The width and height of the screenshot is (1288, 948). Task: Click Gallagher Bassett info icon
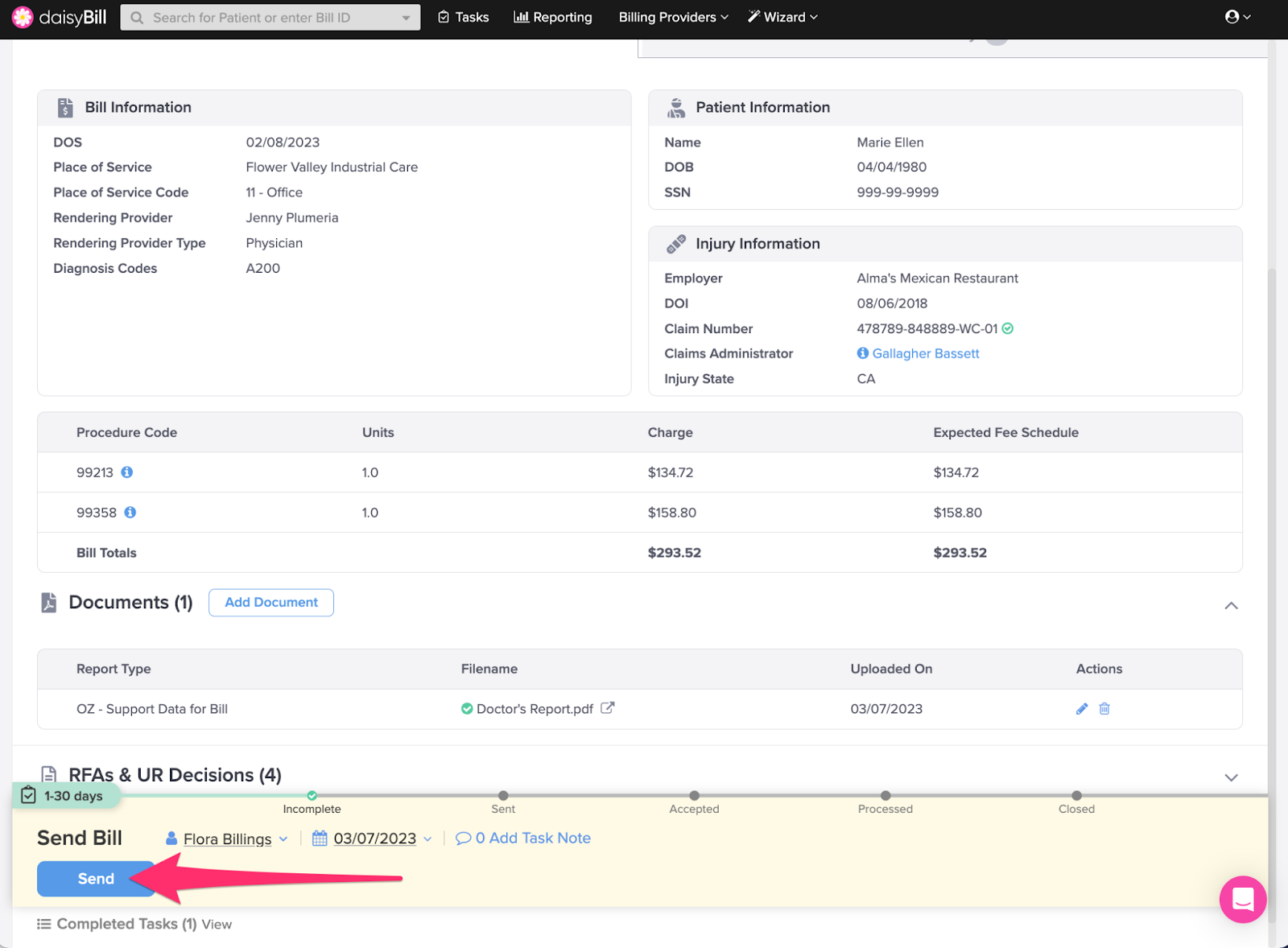pyautogui.click(x=863, y=353)
